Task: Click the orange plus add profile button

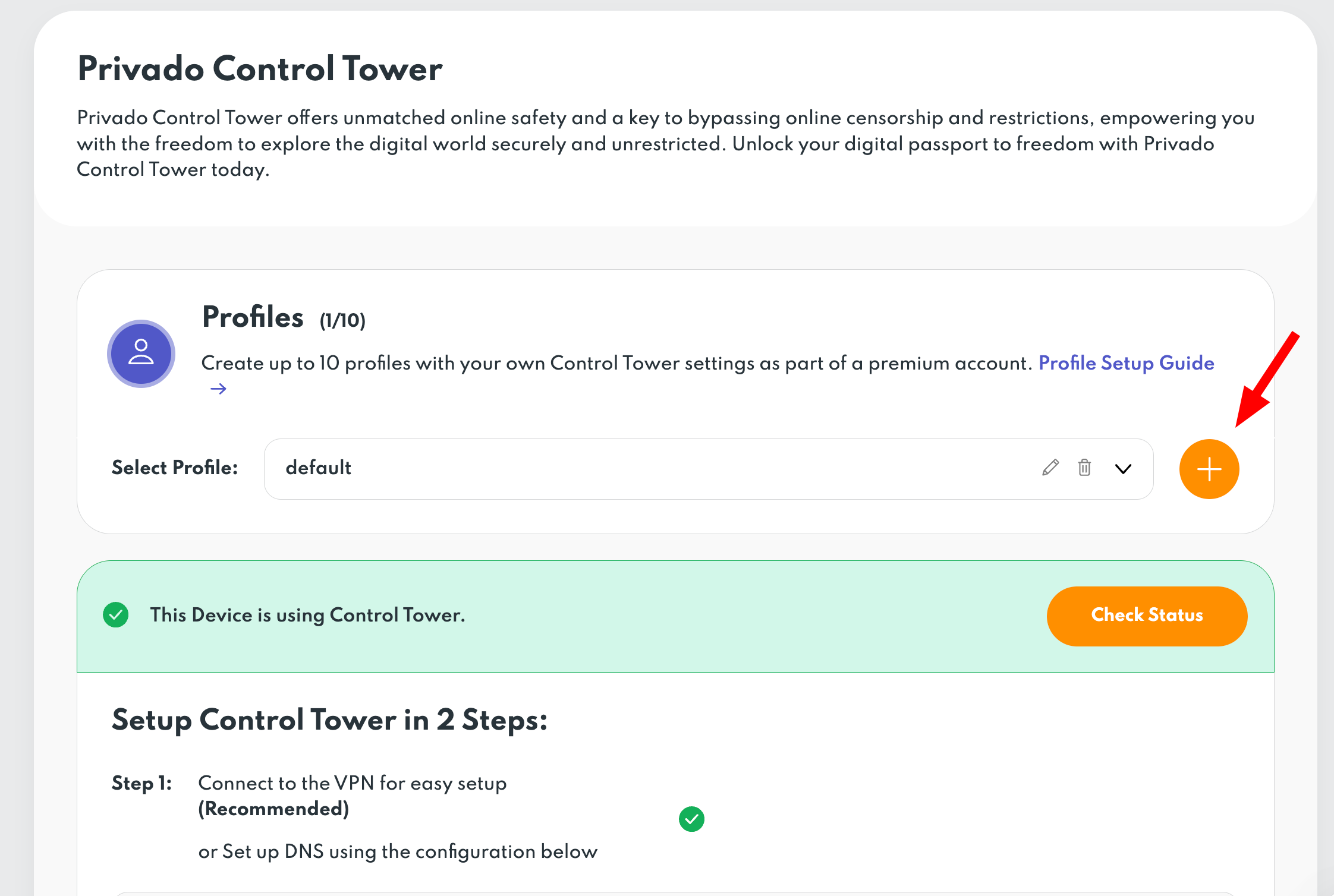Action: 1209,469
